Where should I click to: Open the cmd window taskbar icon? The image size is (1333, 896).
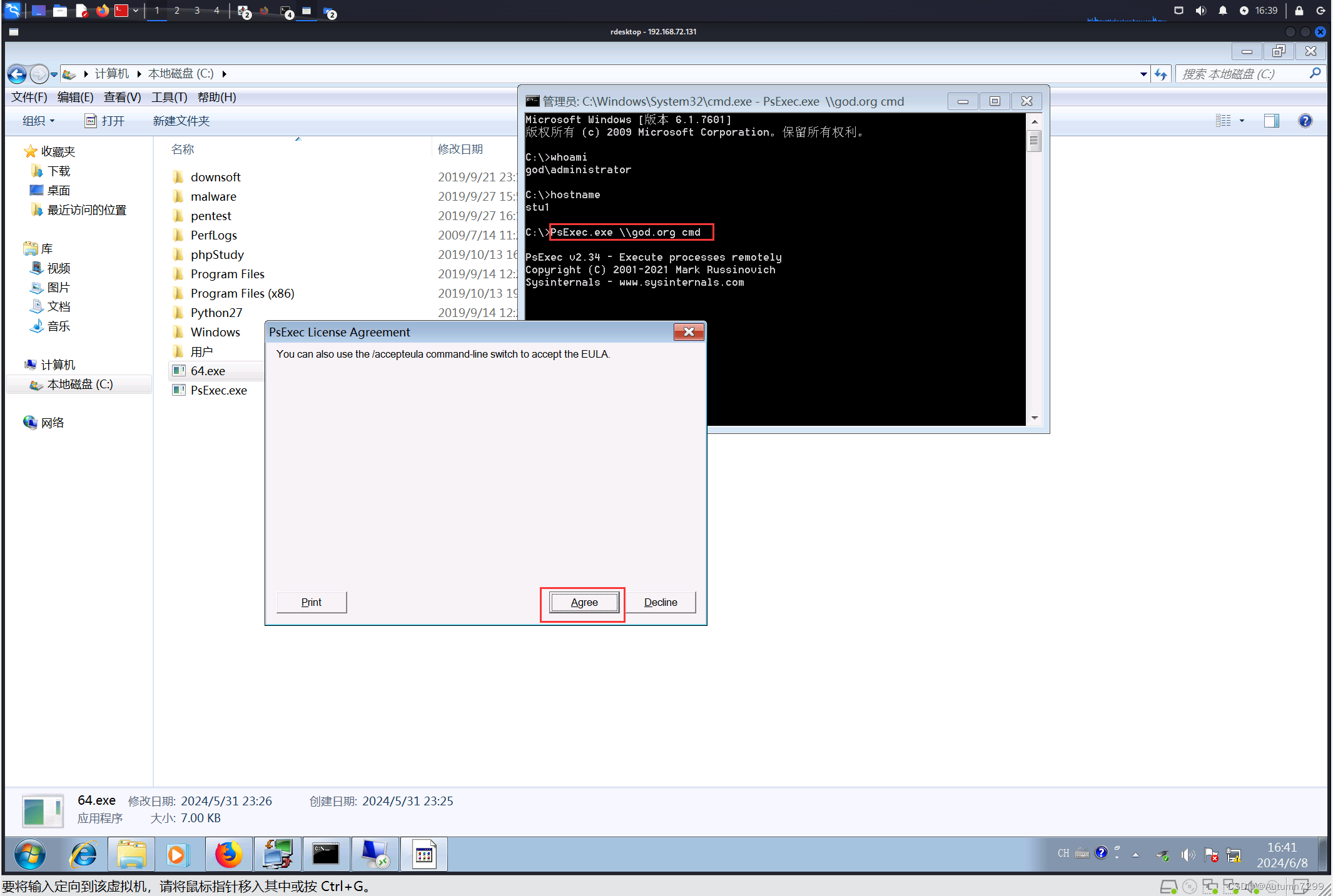click(326, 854)
